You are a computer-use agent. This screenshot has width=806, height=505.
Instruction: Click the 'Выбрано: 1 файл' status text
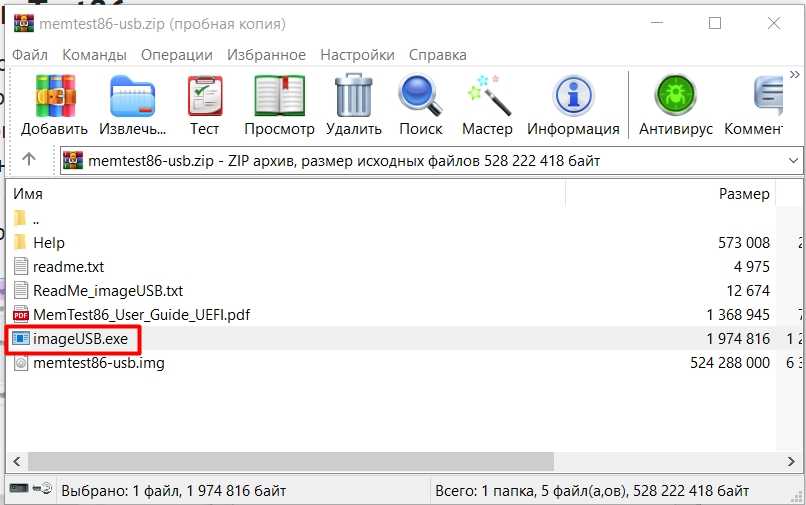173,491
